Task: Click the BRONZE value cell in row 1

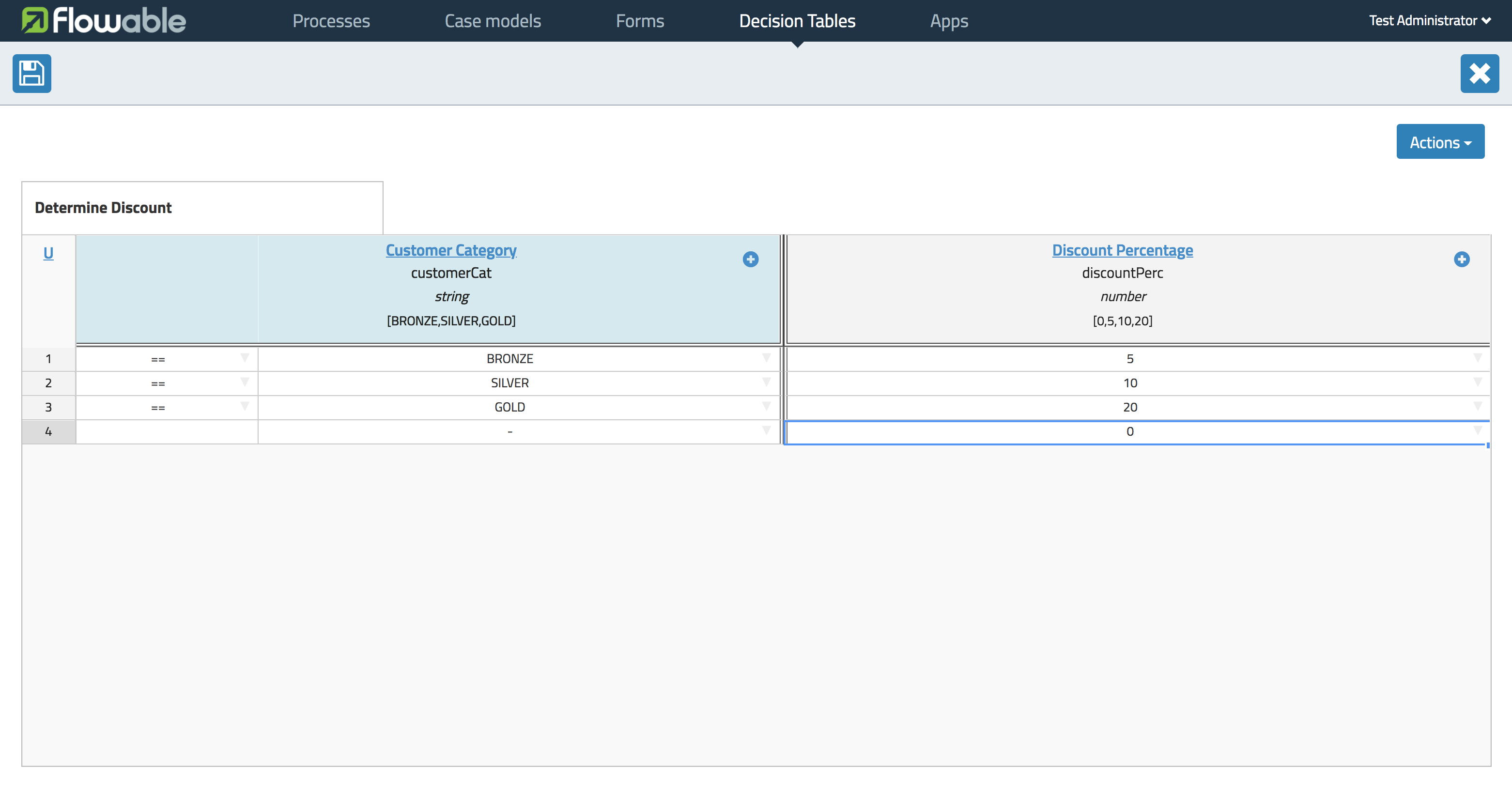Action: coord(510,358)
